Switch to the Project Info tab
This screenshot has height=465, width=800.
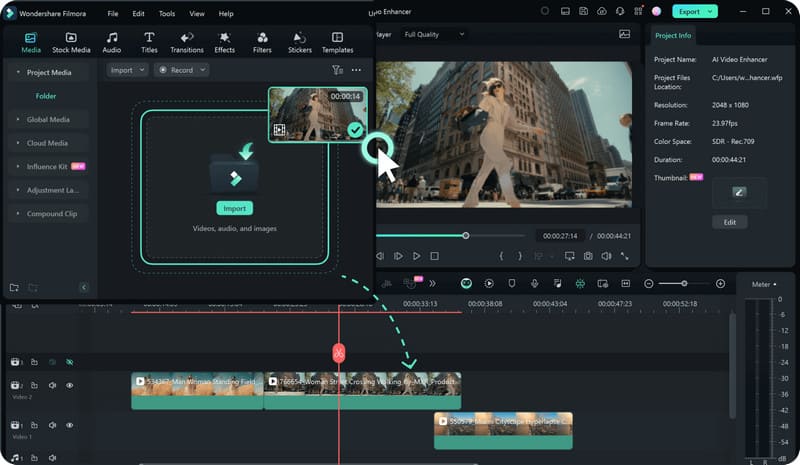(672, 35)
